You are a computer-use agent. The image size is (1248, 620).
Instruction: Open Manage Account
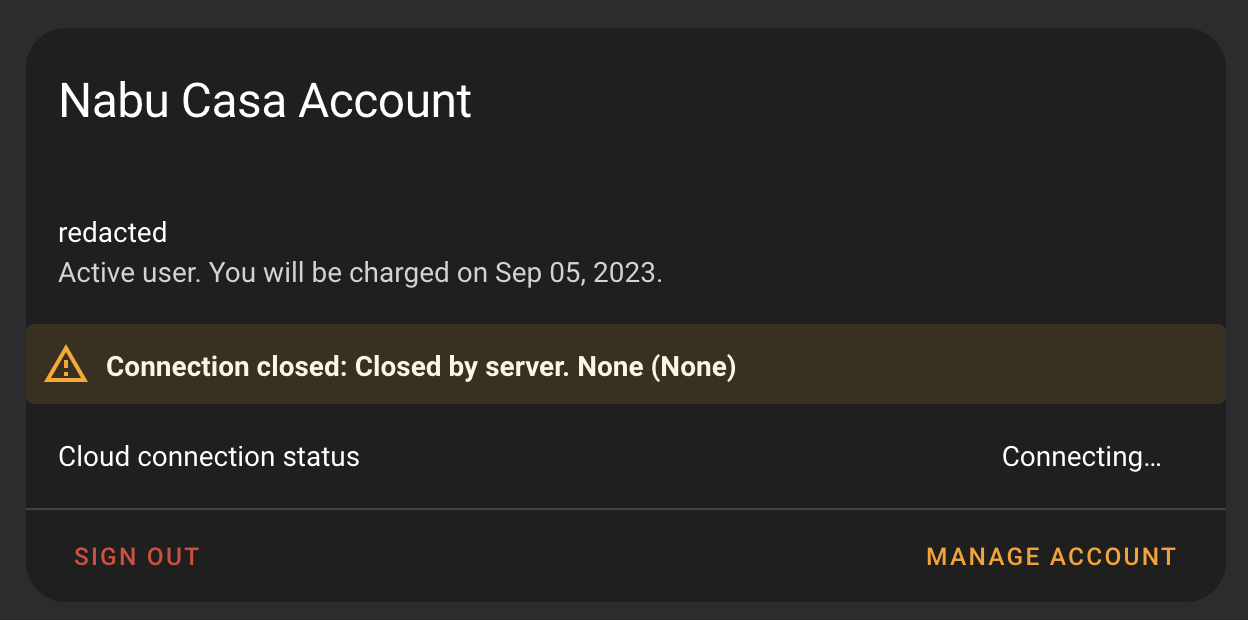(x=1050, y=556)
